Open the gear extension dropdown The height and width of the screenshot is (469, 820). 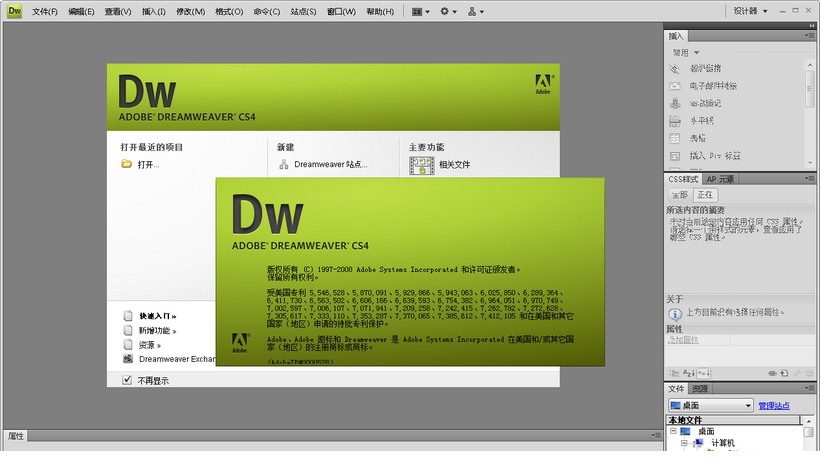(448, 12)
